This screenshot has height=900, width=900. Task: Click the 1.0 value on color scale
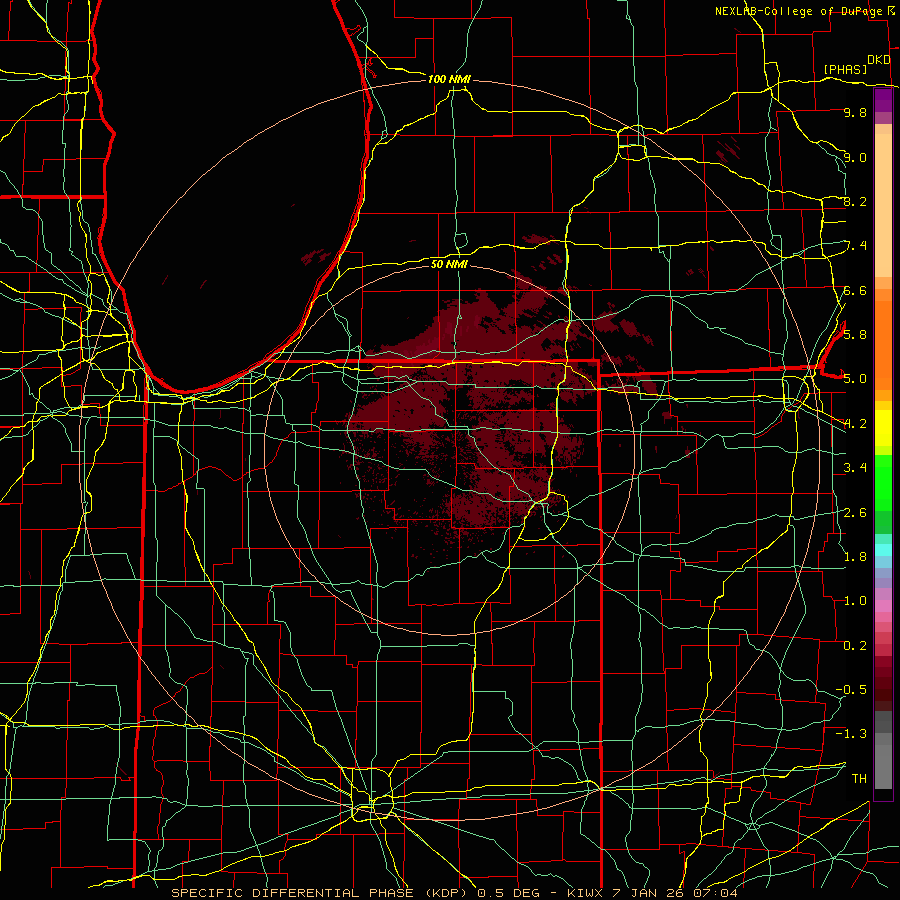click(x=855, y=601)
